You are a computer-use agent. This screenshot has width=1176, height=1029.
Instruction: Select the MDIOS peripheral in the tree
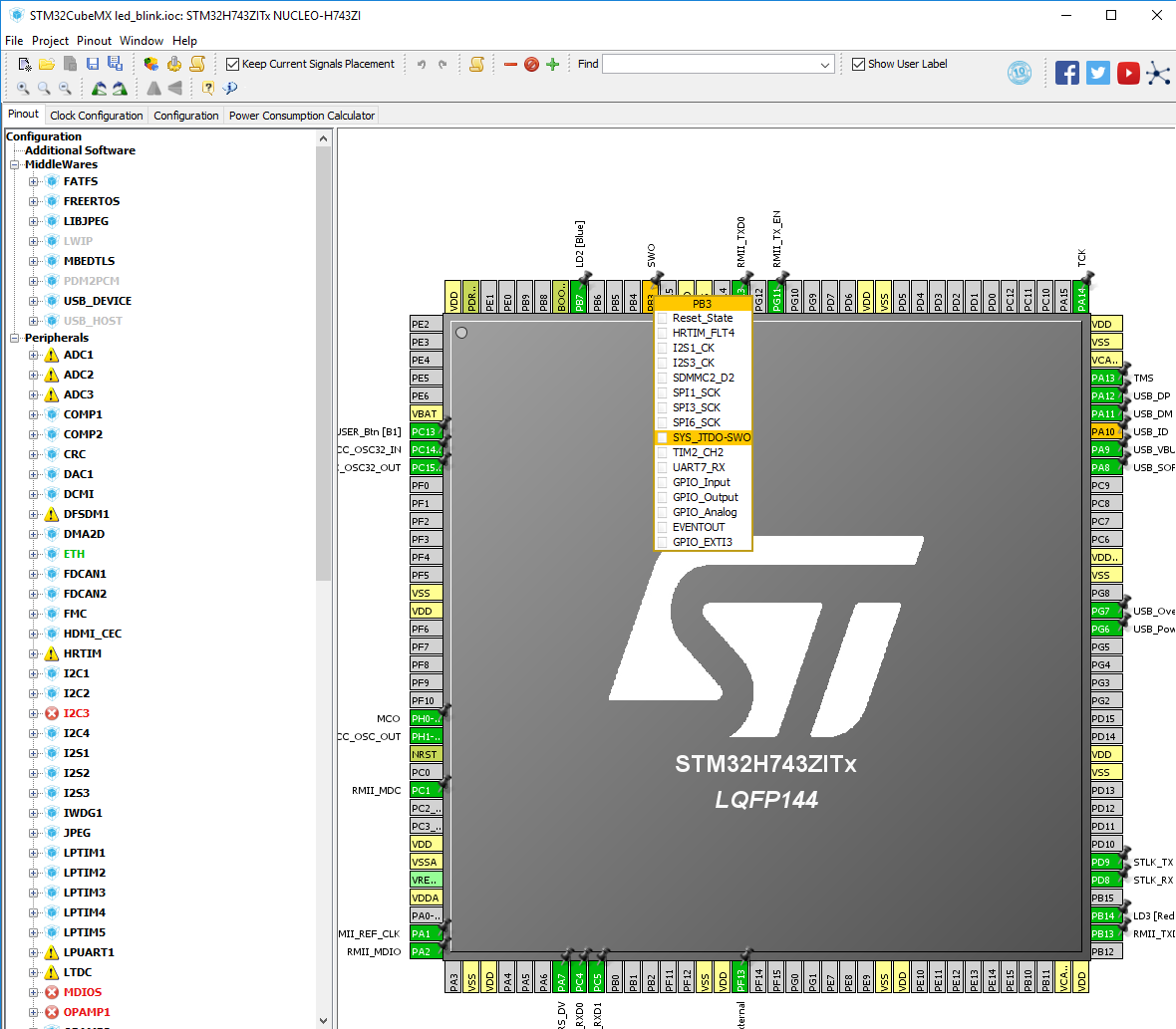83,992
